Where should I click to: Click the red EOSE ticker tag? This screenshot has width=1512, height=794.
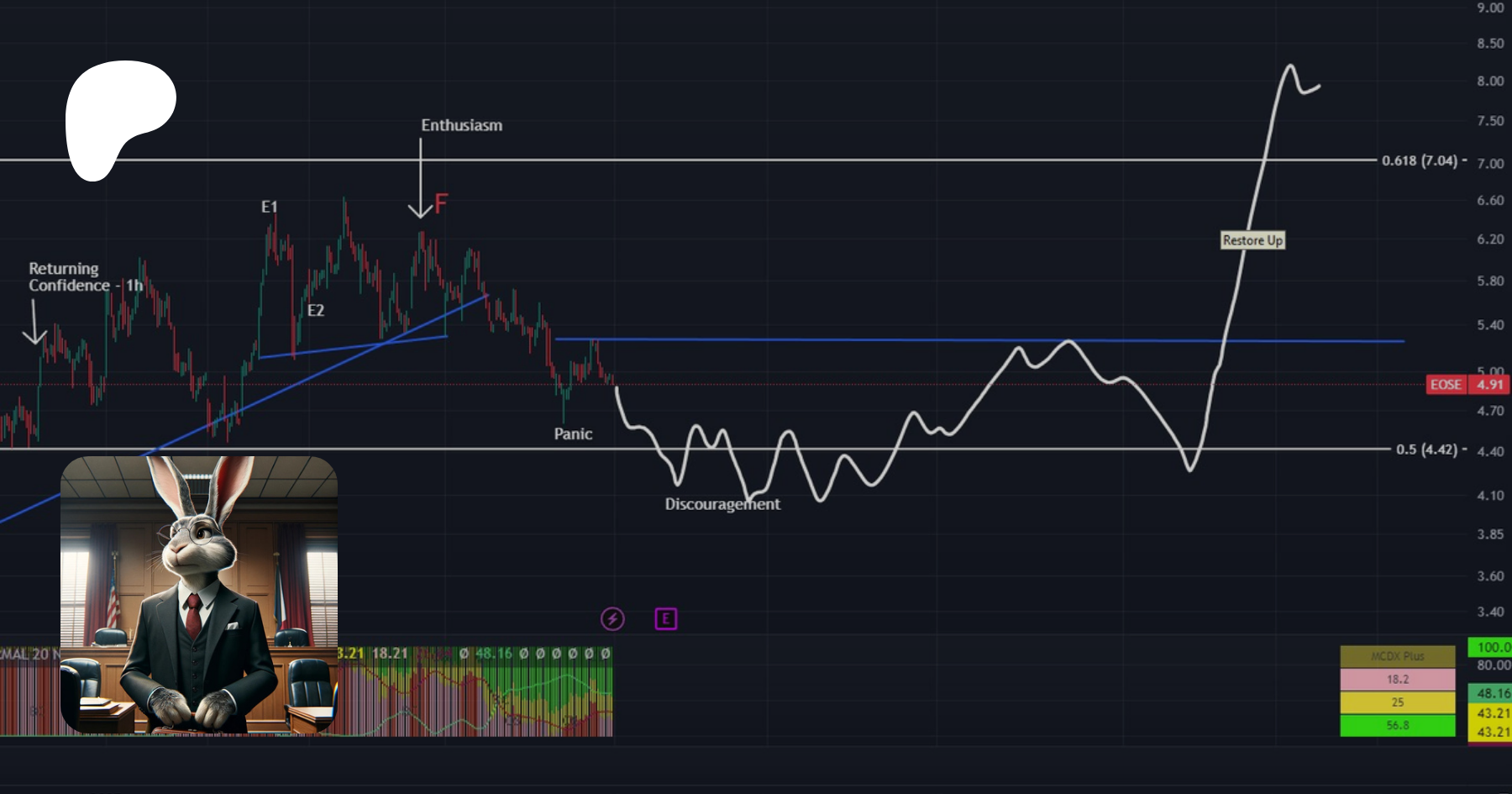click(1446, 385)
